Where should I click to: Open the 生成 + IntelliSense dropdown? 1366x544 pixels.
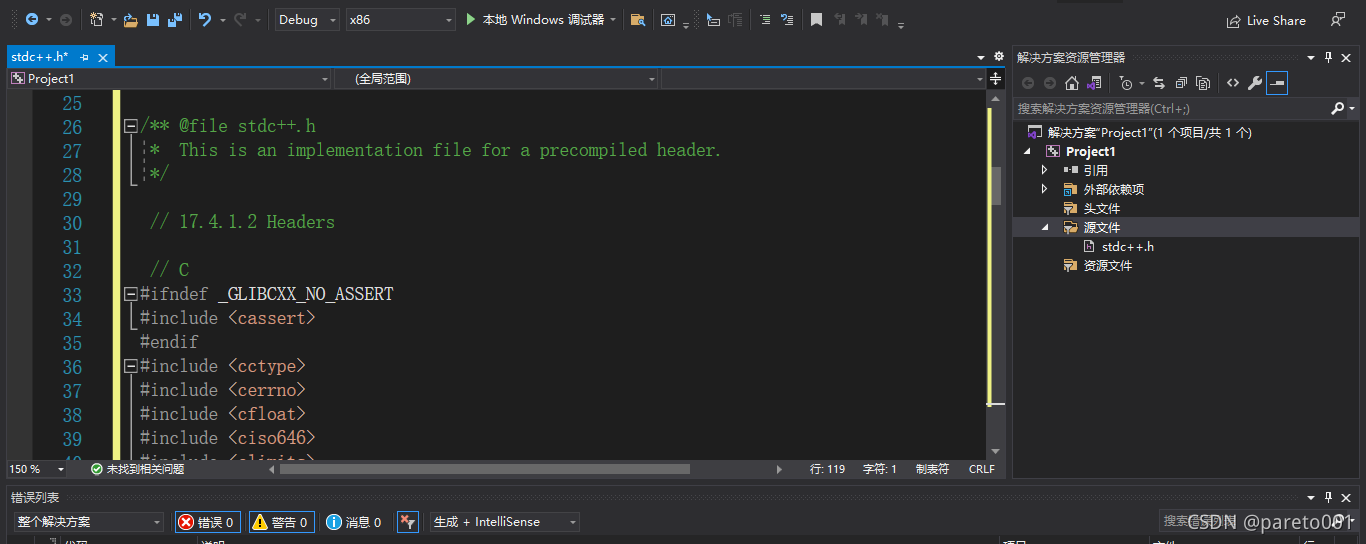coord(504,522)
